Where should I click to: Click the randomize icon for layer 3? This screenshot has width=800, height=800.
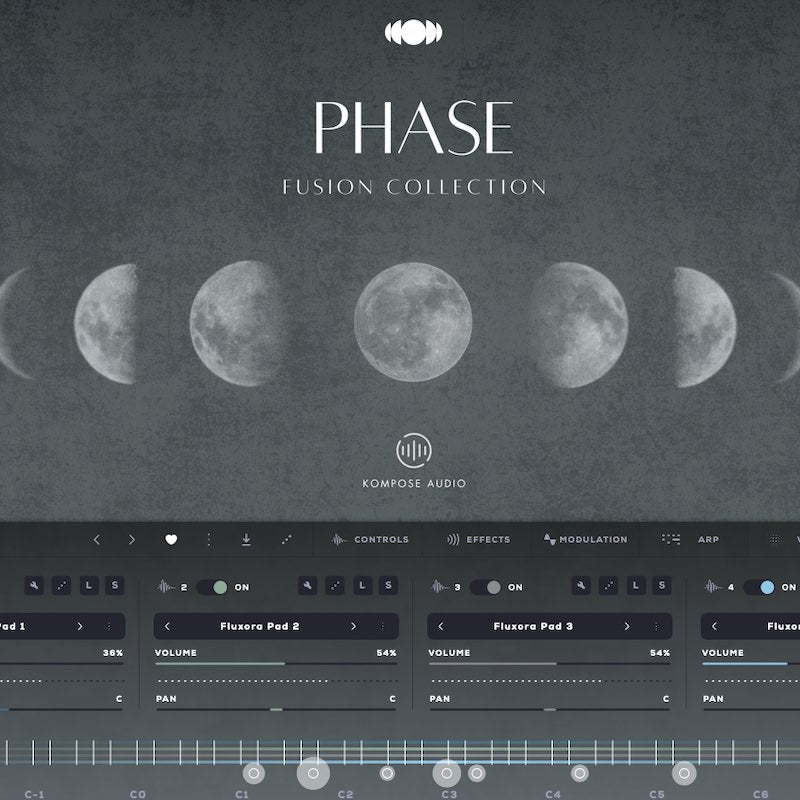pos(608,586)
